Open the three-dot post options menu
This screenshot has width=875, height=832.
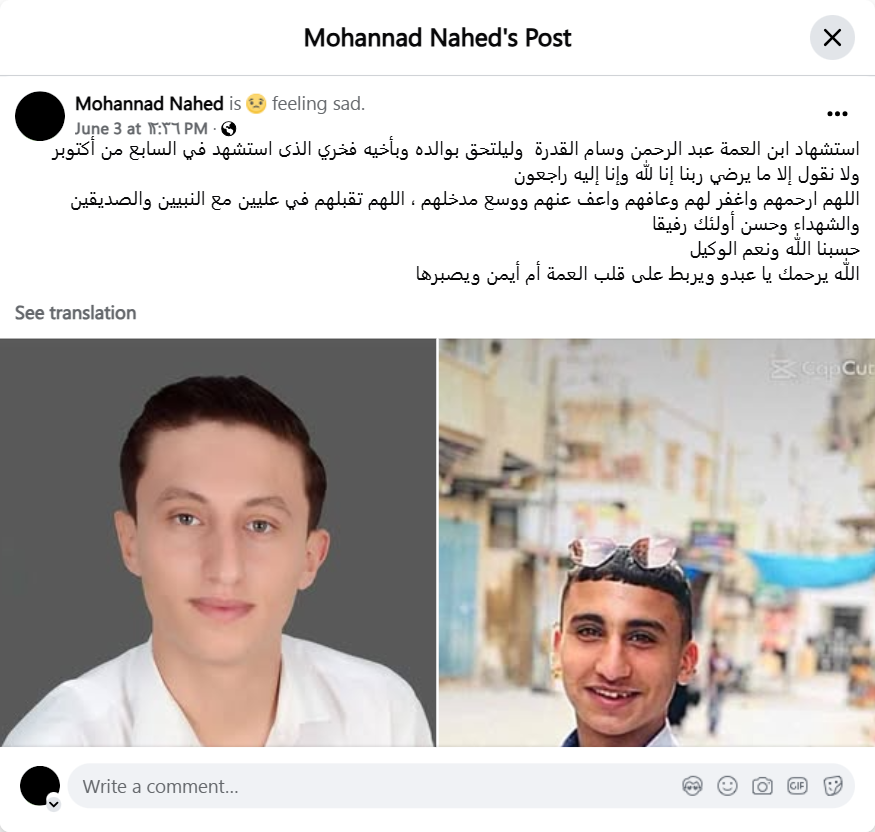[837, 114]
